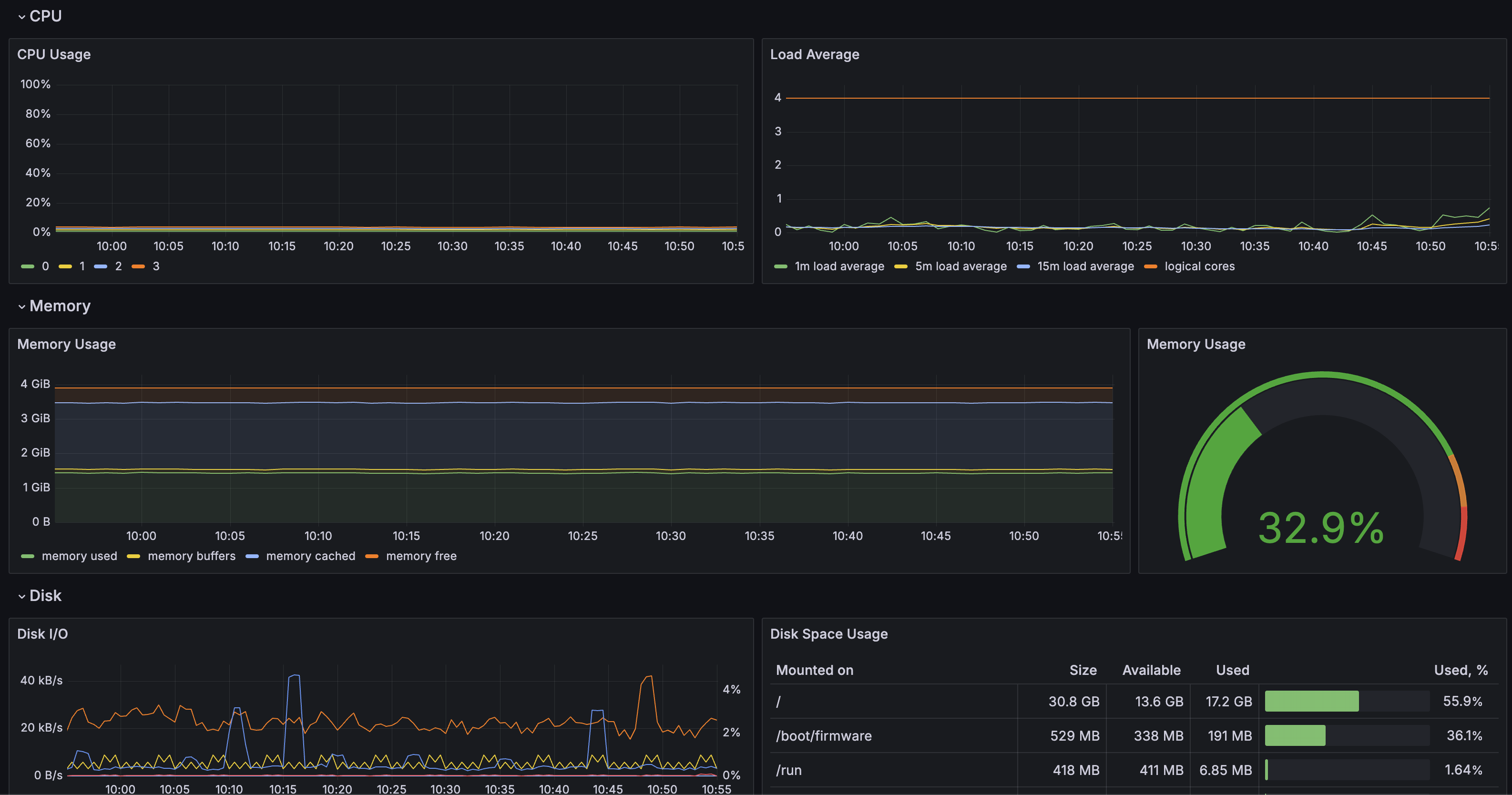Viewport: 1512px width, 795px height.
Task: Open the Disk Space Usage panel title
Action: 828,634
